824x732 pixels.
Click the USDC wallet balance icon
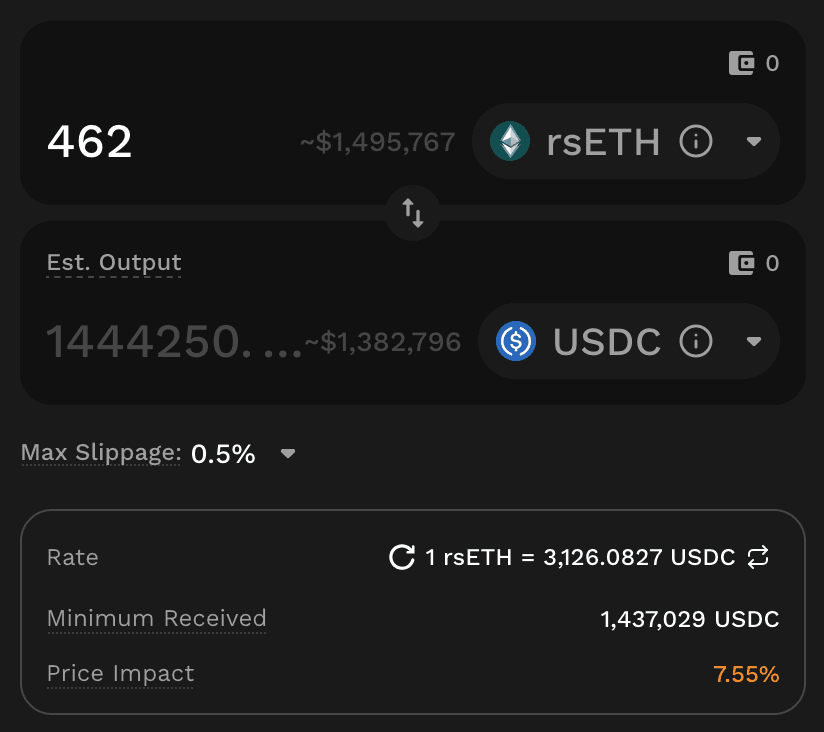coord(742,264)
